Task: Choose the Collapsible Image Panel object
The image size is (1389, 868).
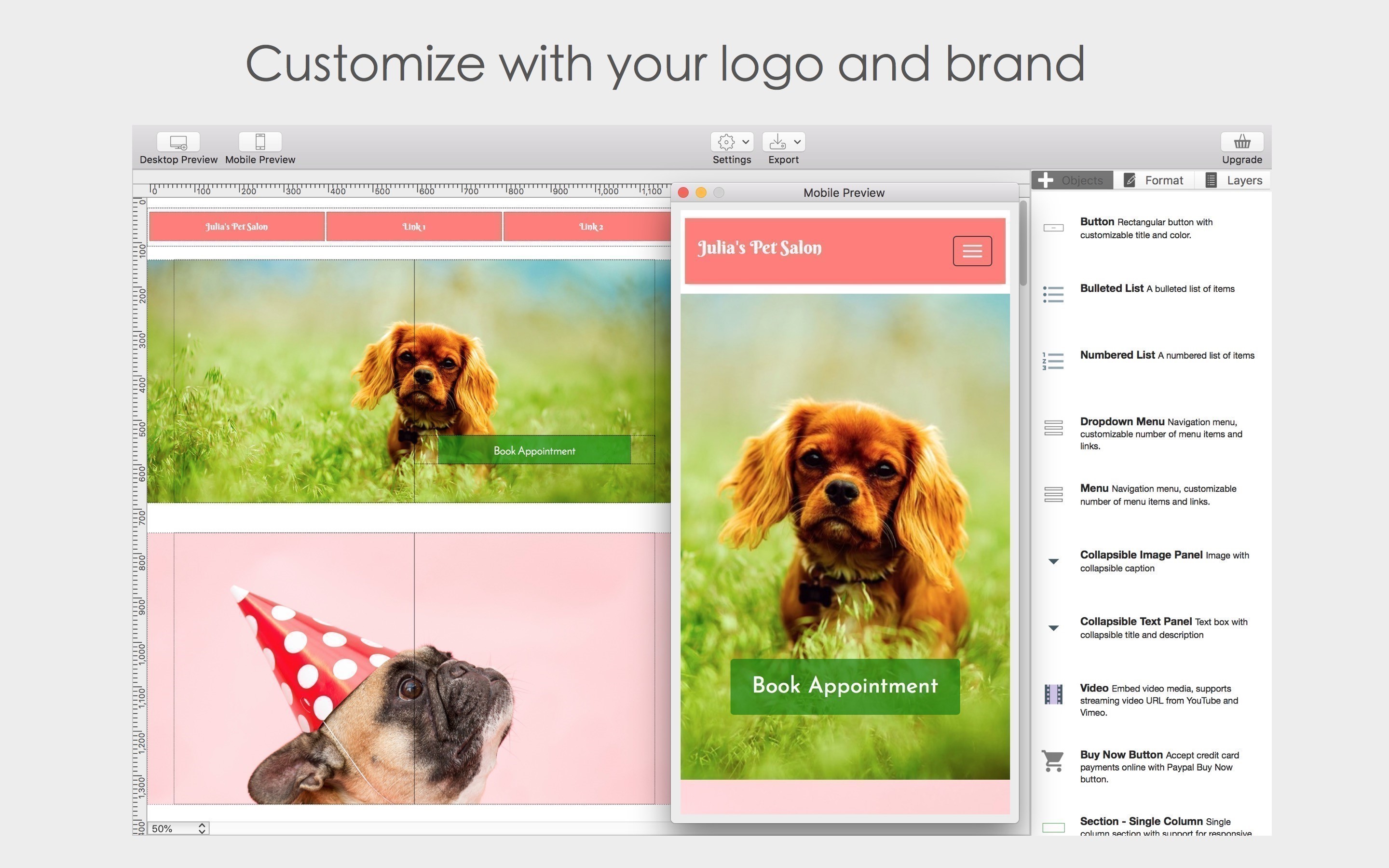Action: click(1053, 561)
